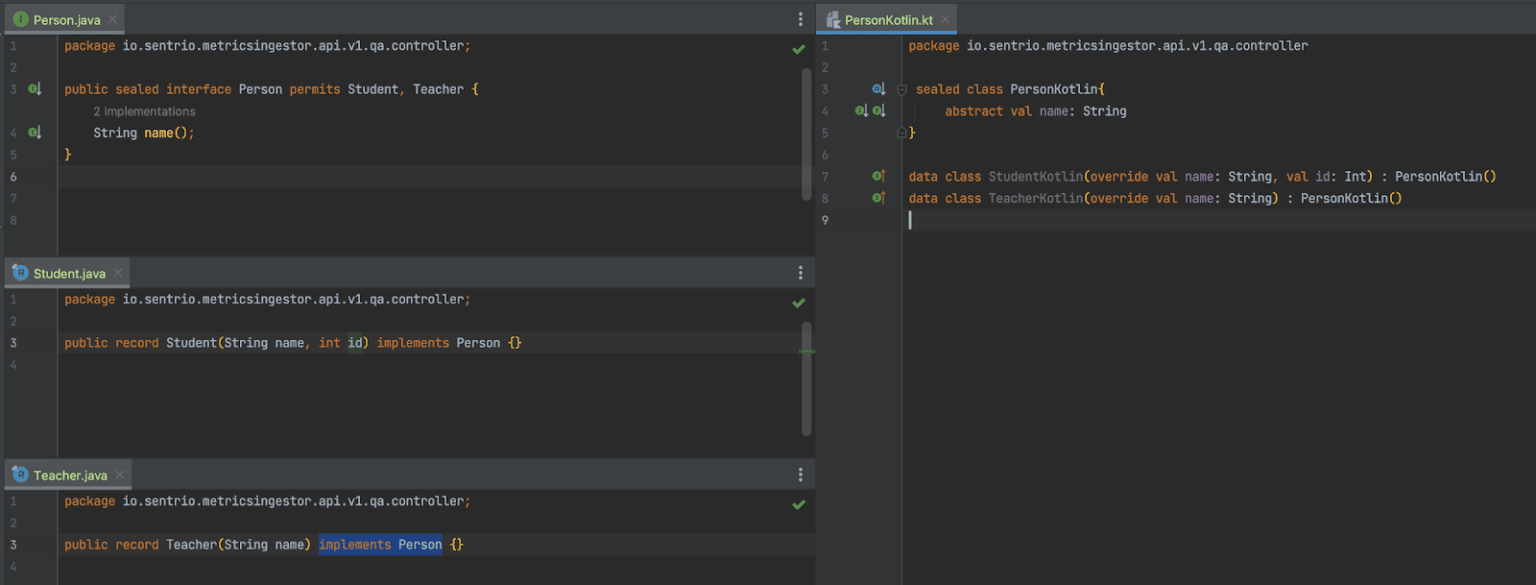Click the green inspection checkmark in Student.java editor

[798, 302]
